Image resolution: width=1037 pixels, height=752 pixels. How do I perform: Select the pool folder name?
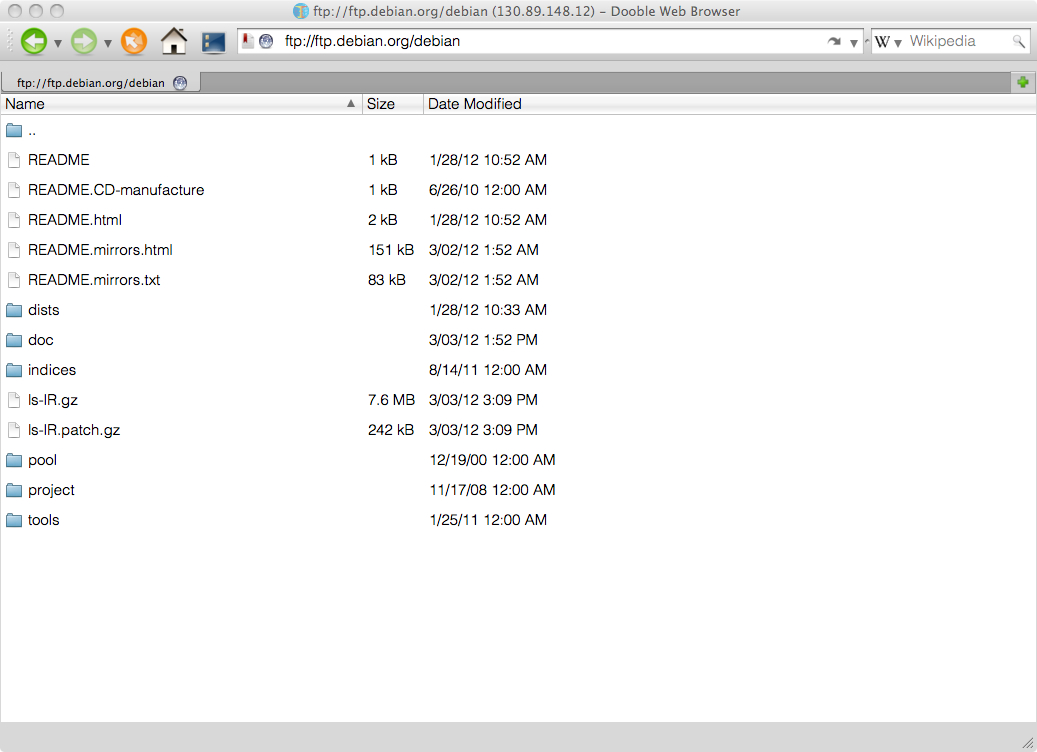coord(42,460)
